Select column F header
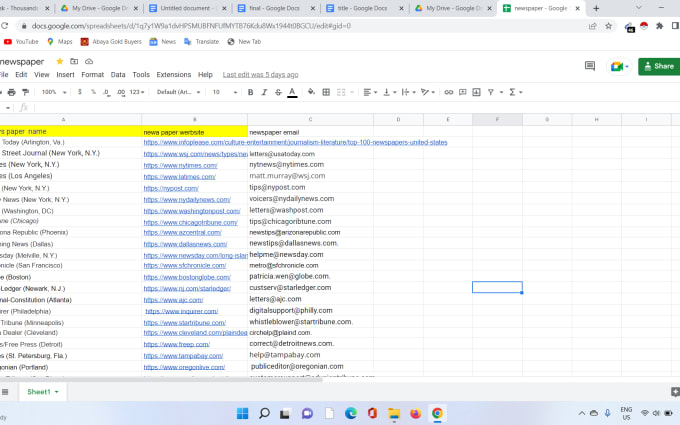 click(497, 119)
